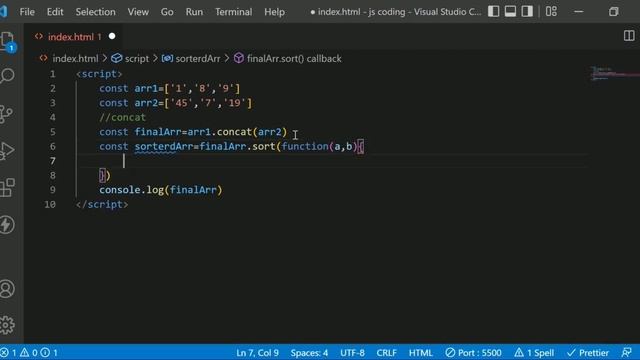Open Extensions view icon
The height and width of the screenshot is (360, 640).
[x=7, y=188]
